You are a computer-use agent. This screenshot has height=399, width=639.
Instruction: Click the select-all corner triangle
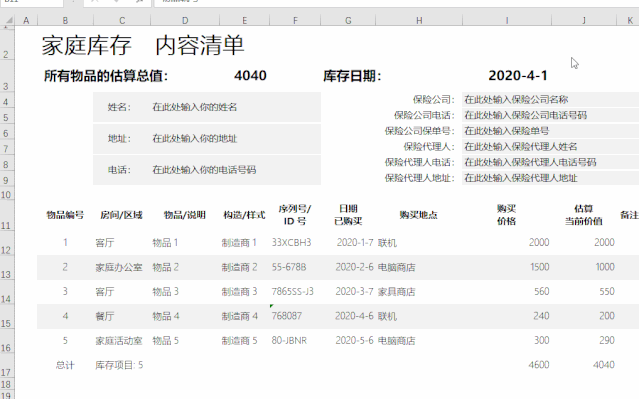tap(8, 20)
